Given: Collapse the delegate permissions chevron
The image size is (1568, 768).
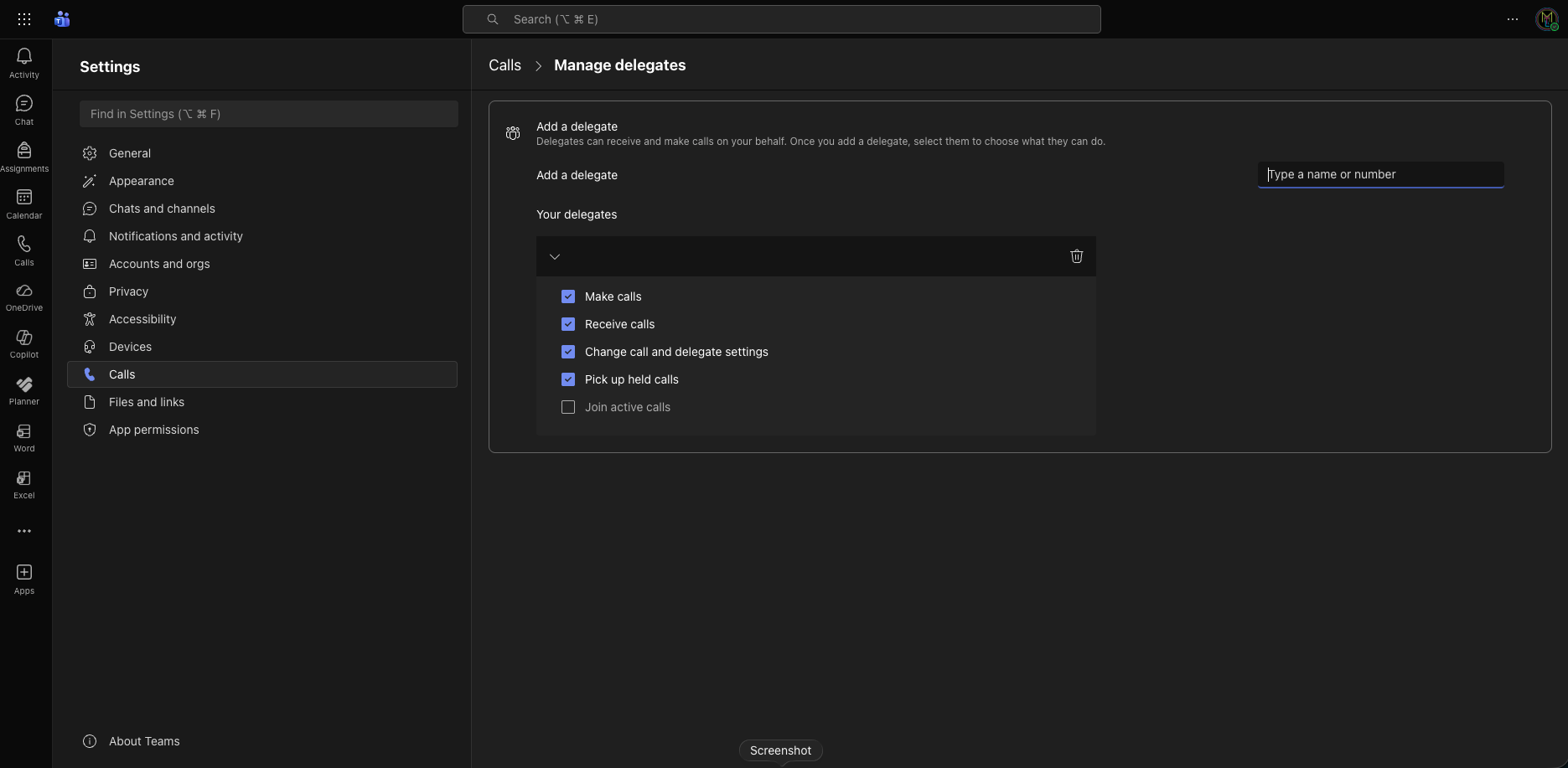Looking at the screenshot, I should point(555,256).
